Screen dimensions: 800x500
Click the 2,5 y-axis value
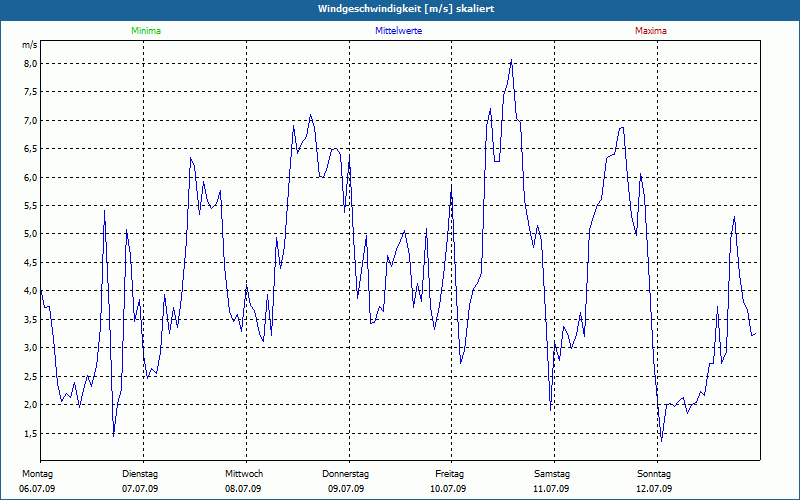coord(30,377)
